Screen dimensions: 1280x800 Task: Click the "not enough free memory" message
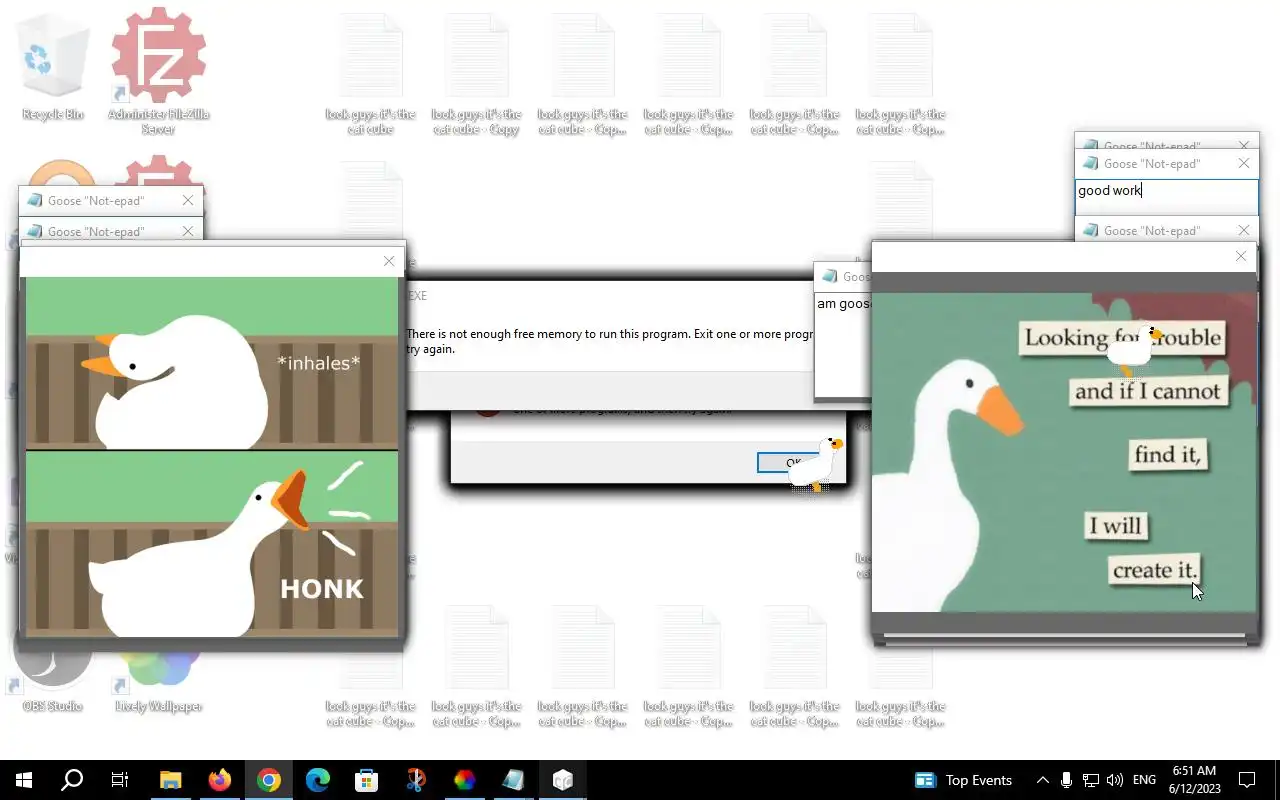click(x=609, y=341)
